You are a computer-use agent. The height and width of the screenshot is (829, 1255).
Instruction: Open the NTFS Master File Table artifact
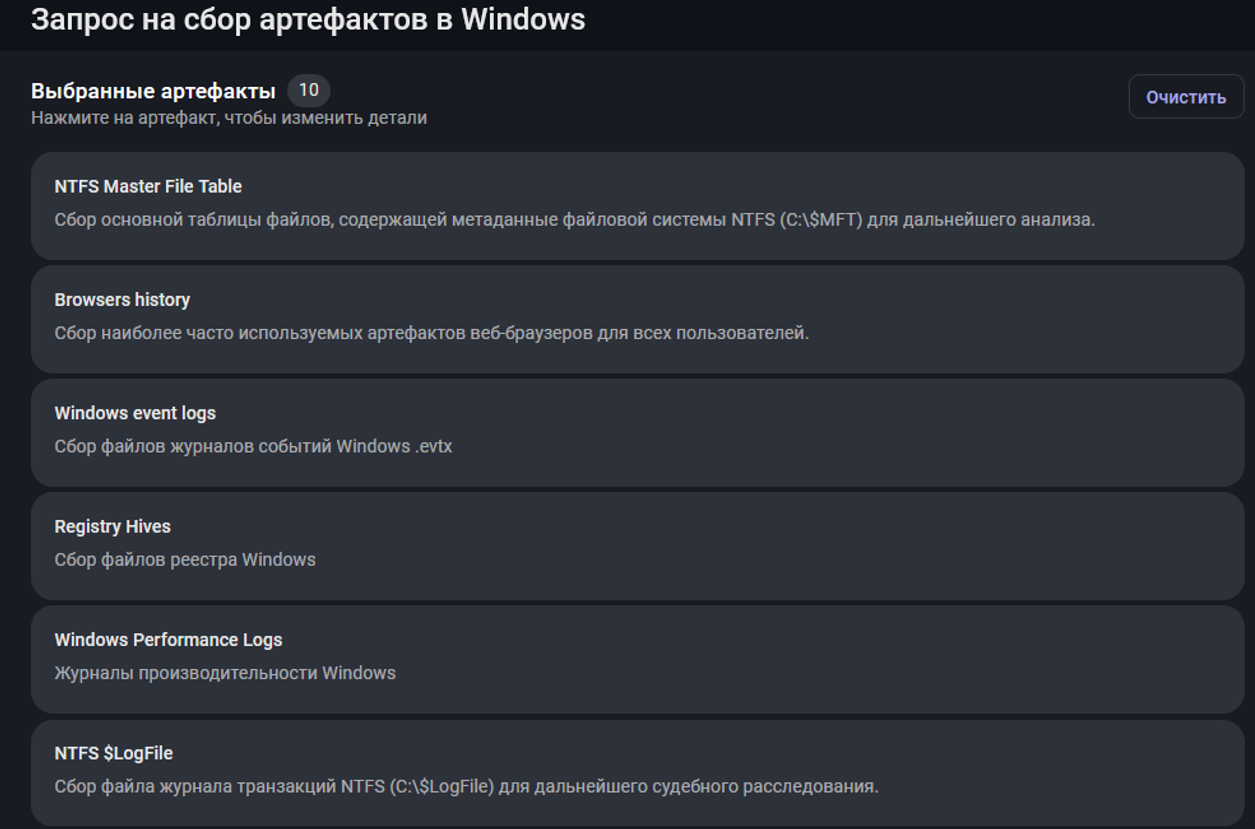148,187
